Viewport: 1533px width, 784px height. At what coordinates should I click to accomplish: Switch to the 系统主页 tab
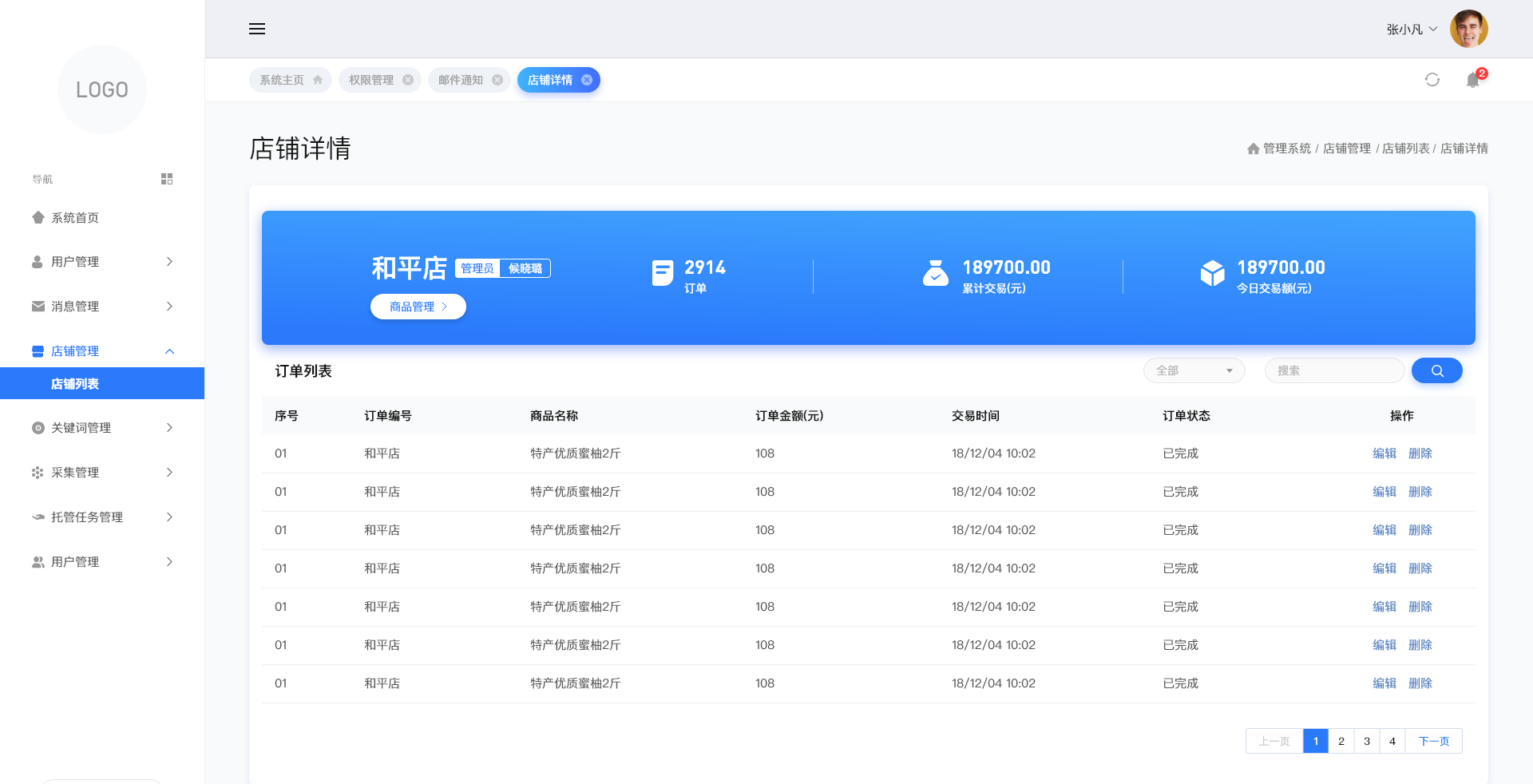(291, 80)
